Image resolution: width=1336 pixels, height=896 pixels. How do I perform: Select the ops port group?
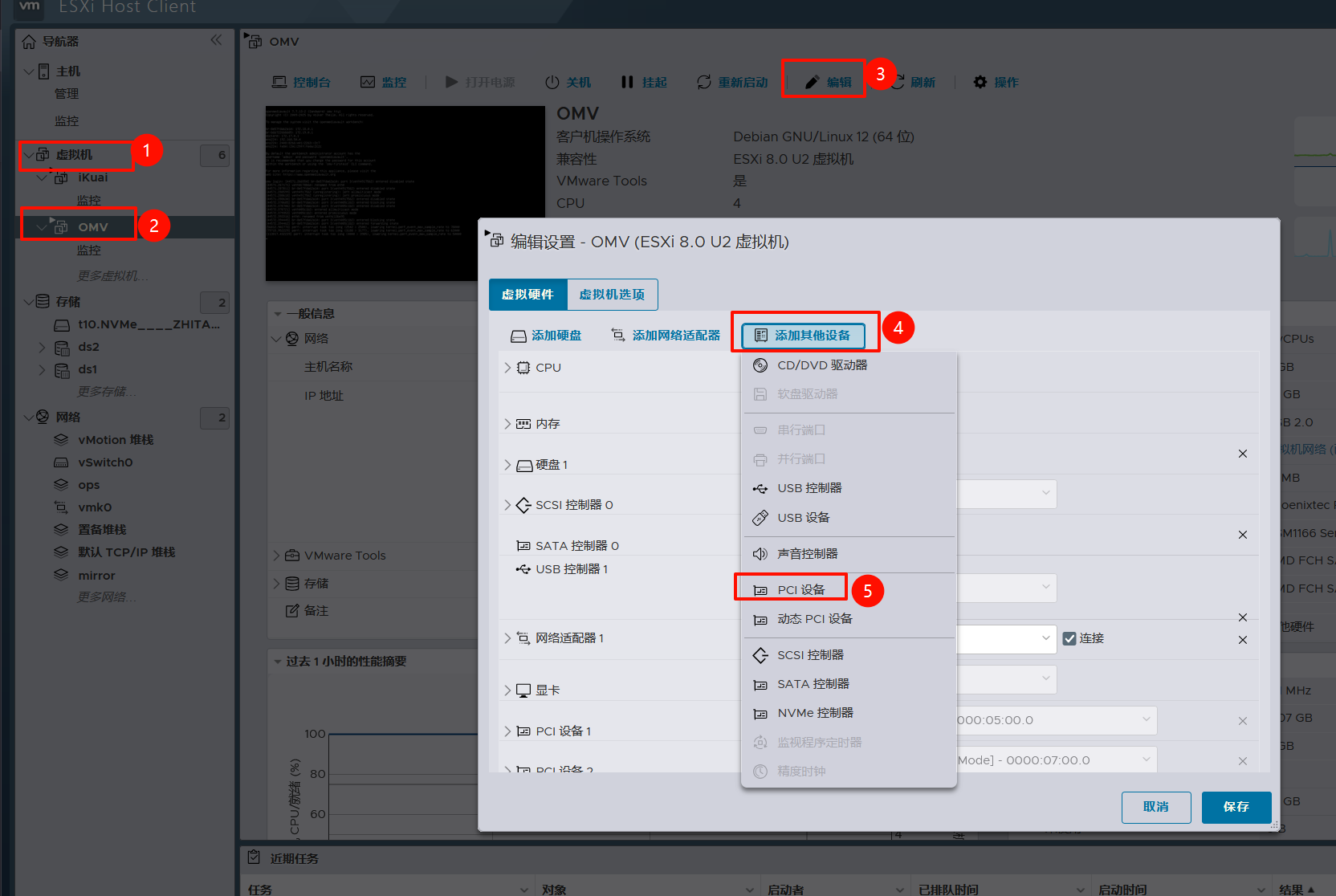pos(89,485)
